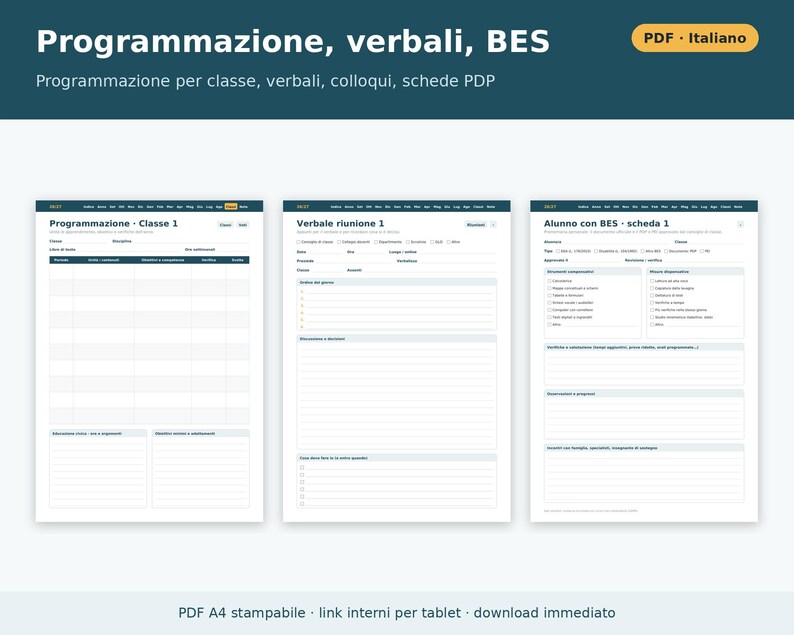
Task: Open the Verbale riunione 1 page thumbnail
Action: (x=396, y=361)
